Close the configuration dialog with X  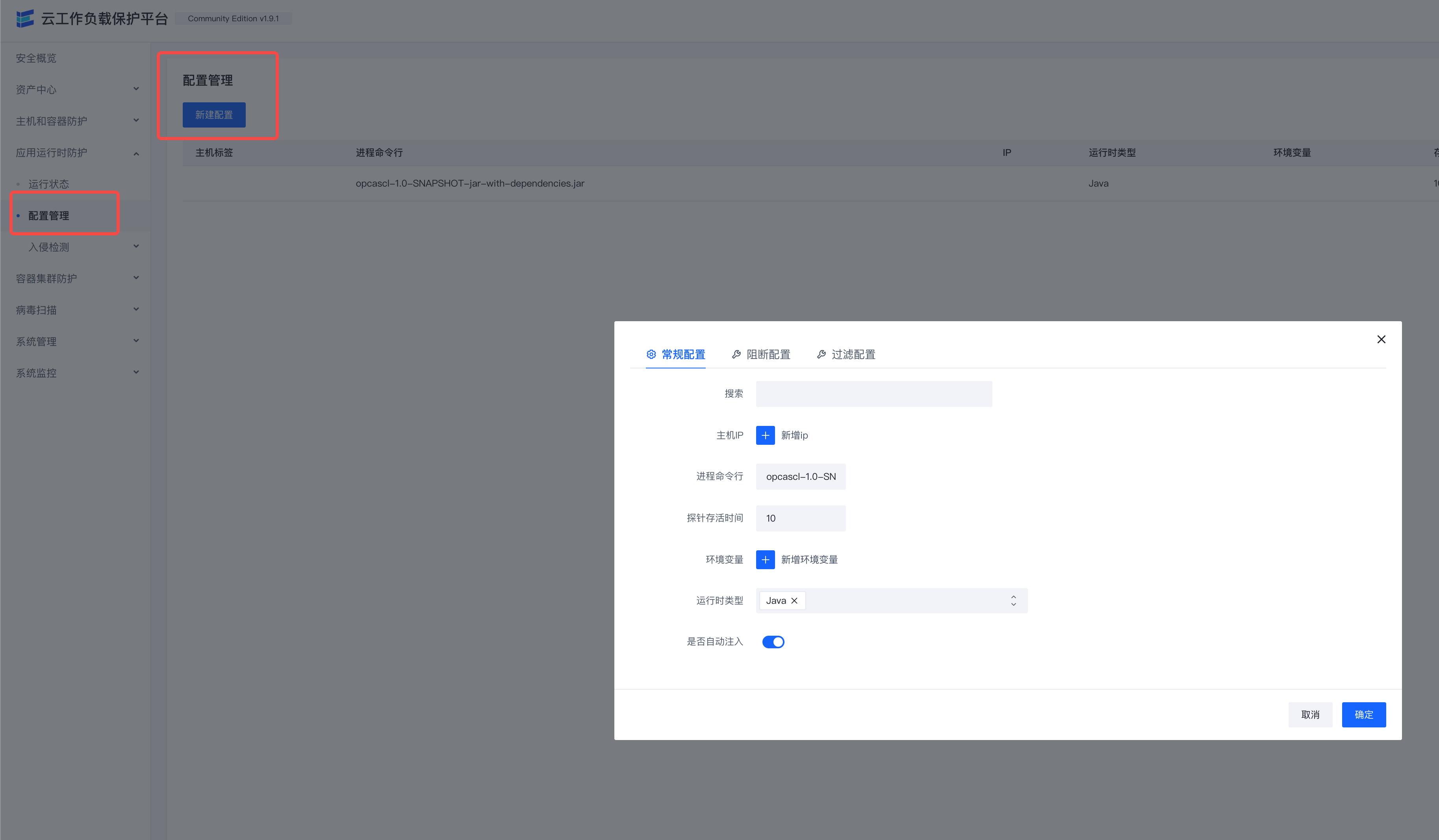coord(1381,340)
